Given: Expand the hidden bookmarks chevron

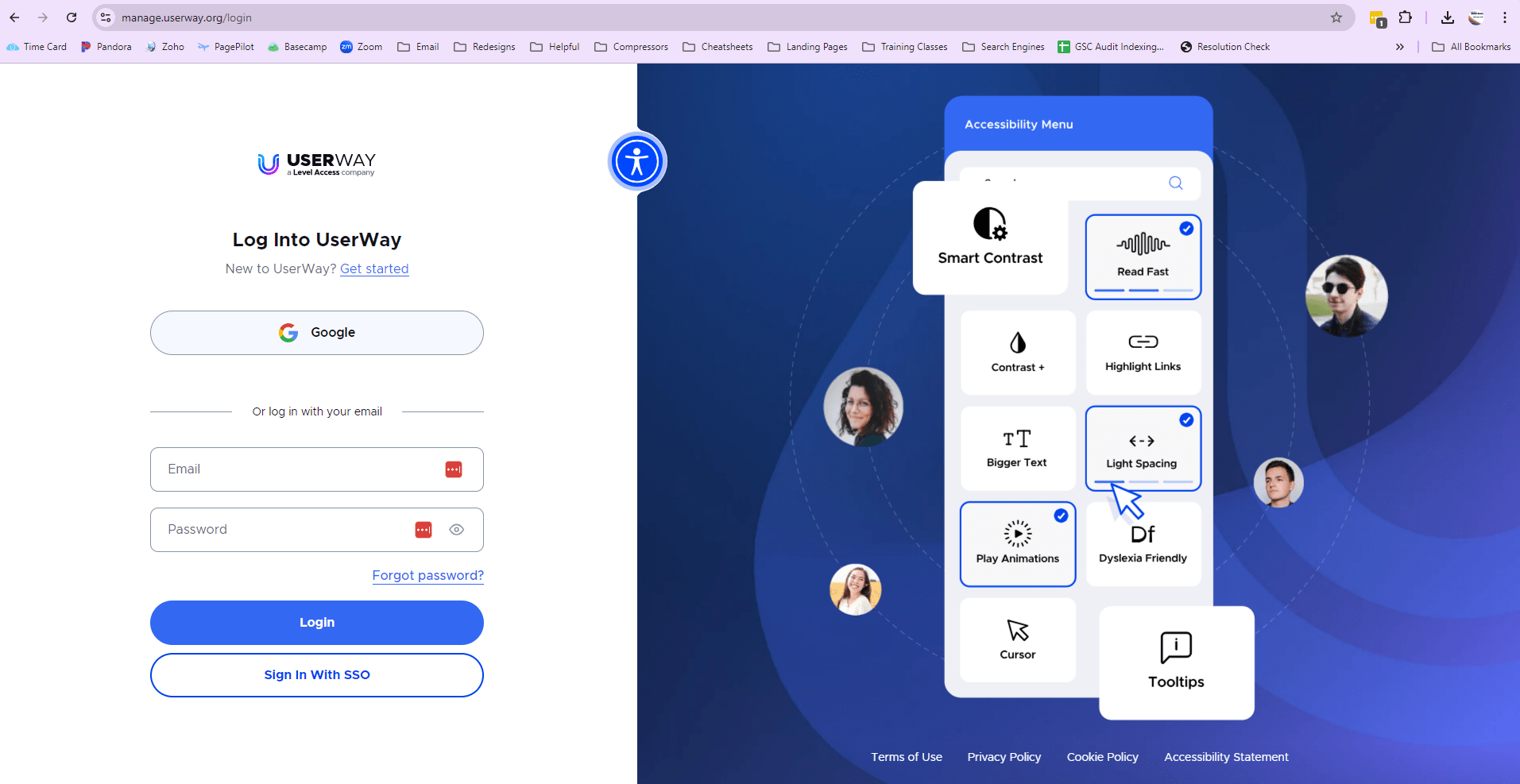Looking at the screenshot, I should point(1399,47).
